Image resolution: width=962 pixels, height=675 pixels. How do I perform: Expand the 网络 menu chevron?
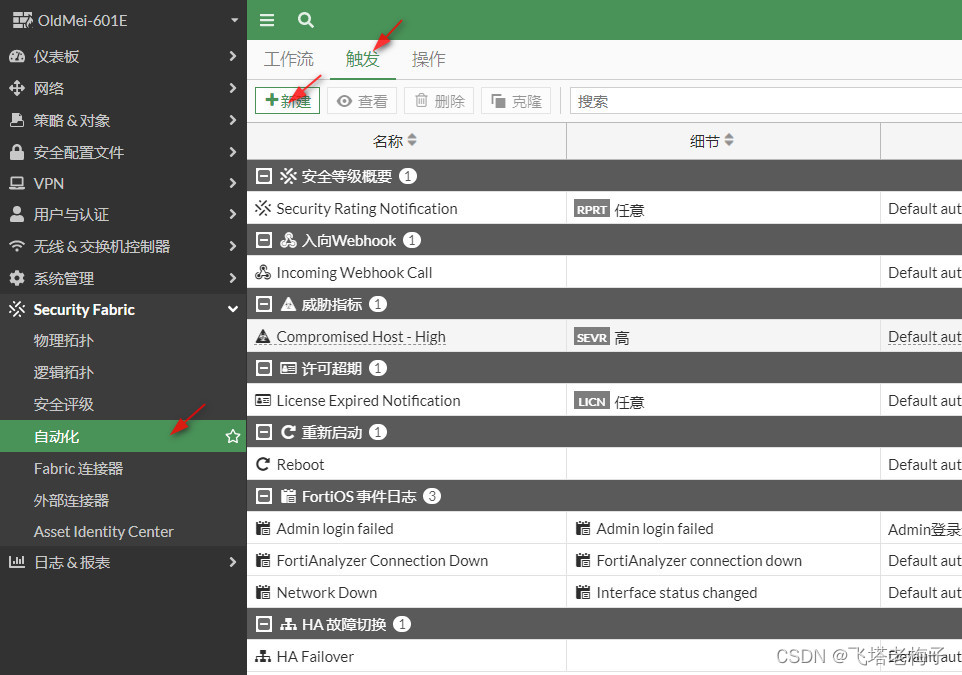pos(233,88)
